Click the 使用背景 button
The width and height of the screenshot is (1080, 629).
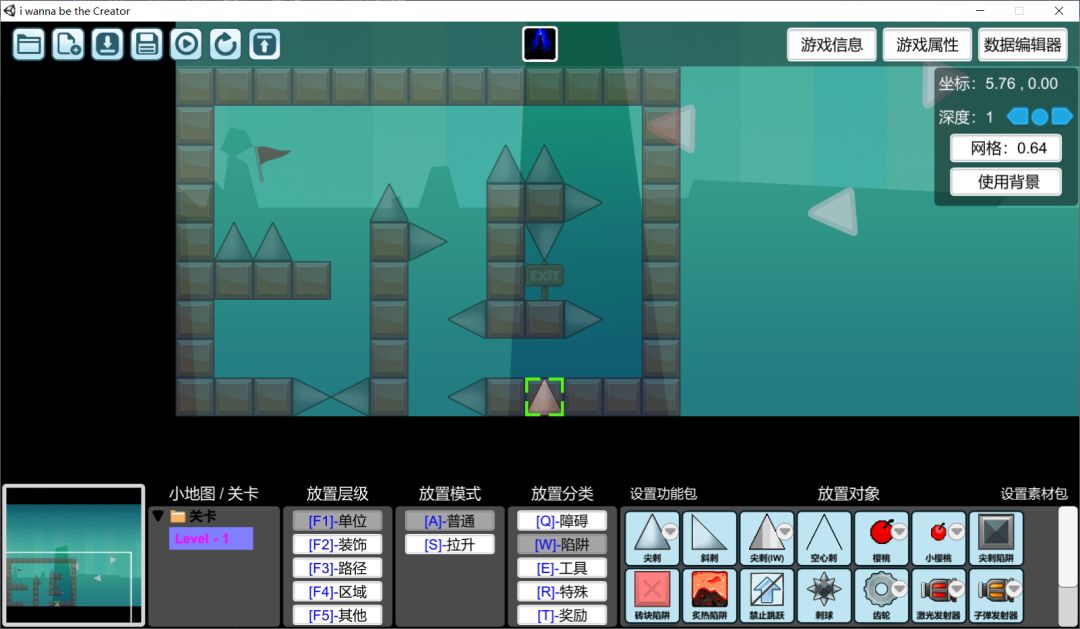(1005, 182)
